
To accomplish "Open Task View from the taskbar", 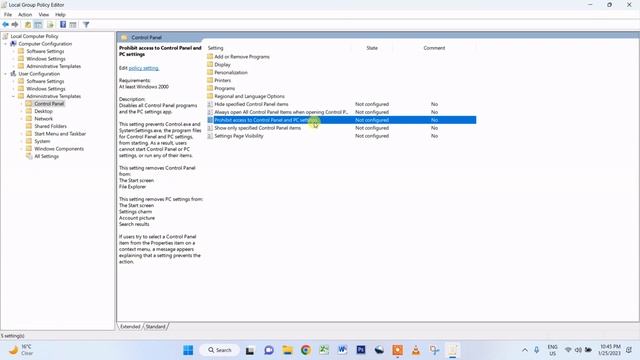I will (x=250, y=350).
